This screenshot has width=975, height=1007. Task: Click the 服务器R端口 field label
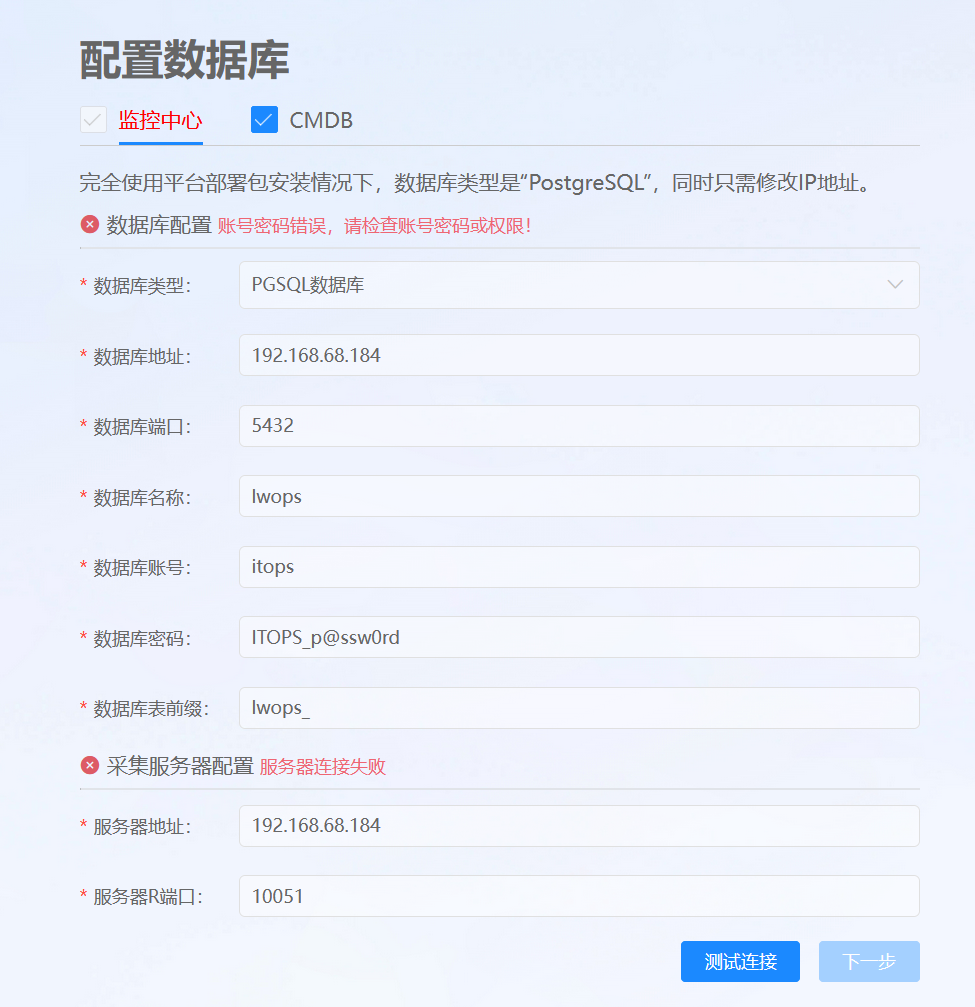coord(148,897)
